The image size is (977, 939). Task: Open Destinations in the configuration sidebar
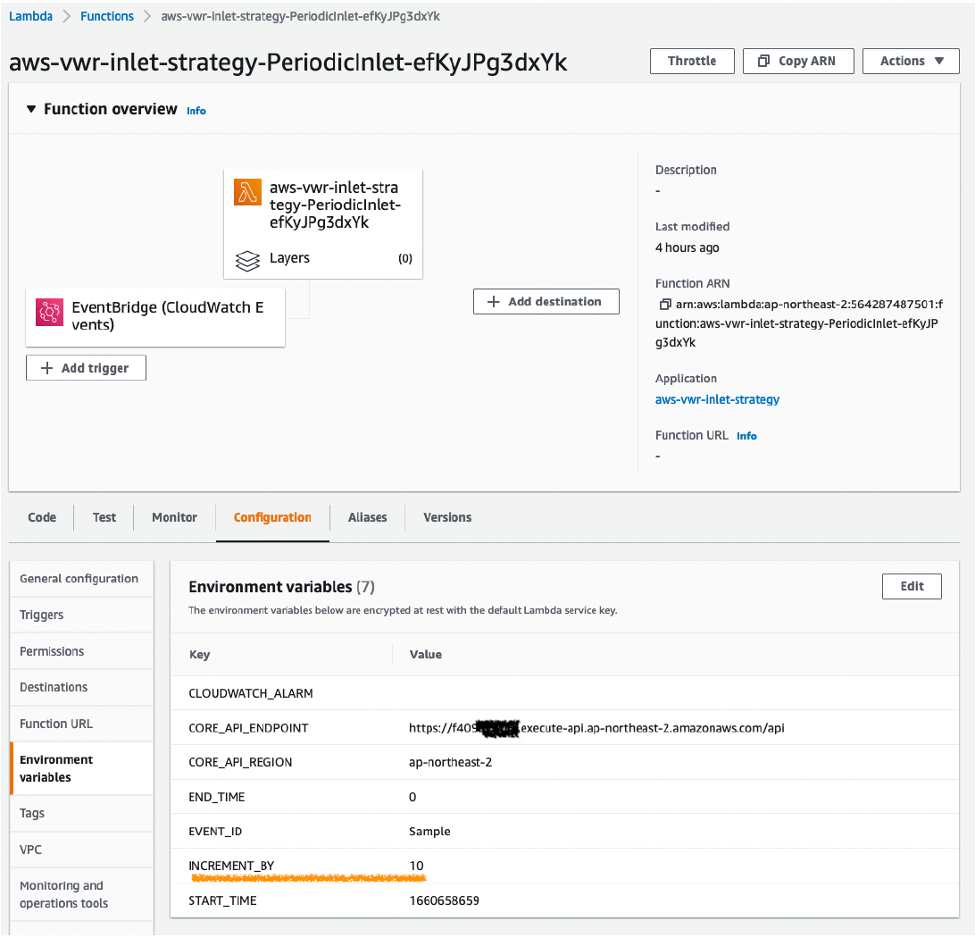coord(82,687)
